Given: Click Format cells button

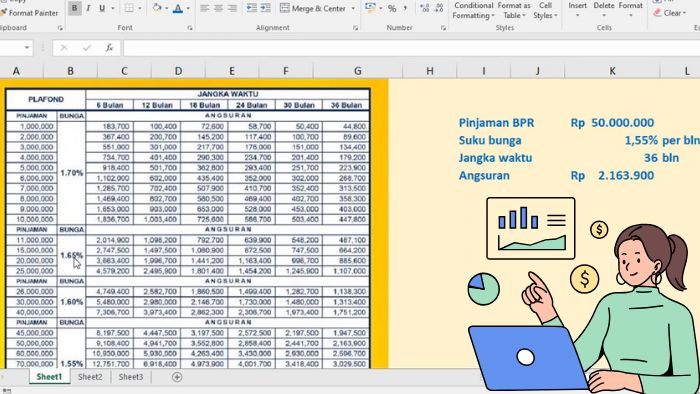Looking at the screenshot, I should (x=630, y=9).
